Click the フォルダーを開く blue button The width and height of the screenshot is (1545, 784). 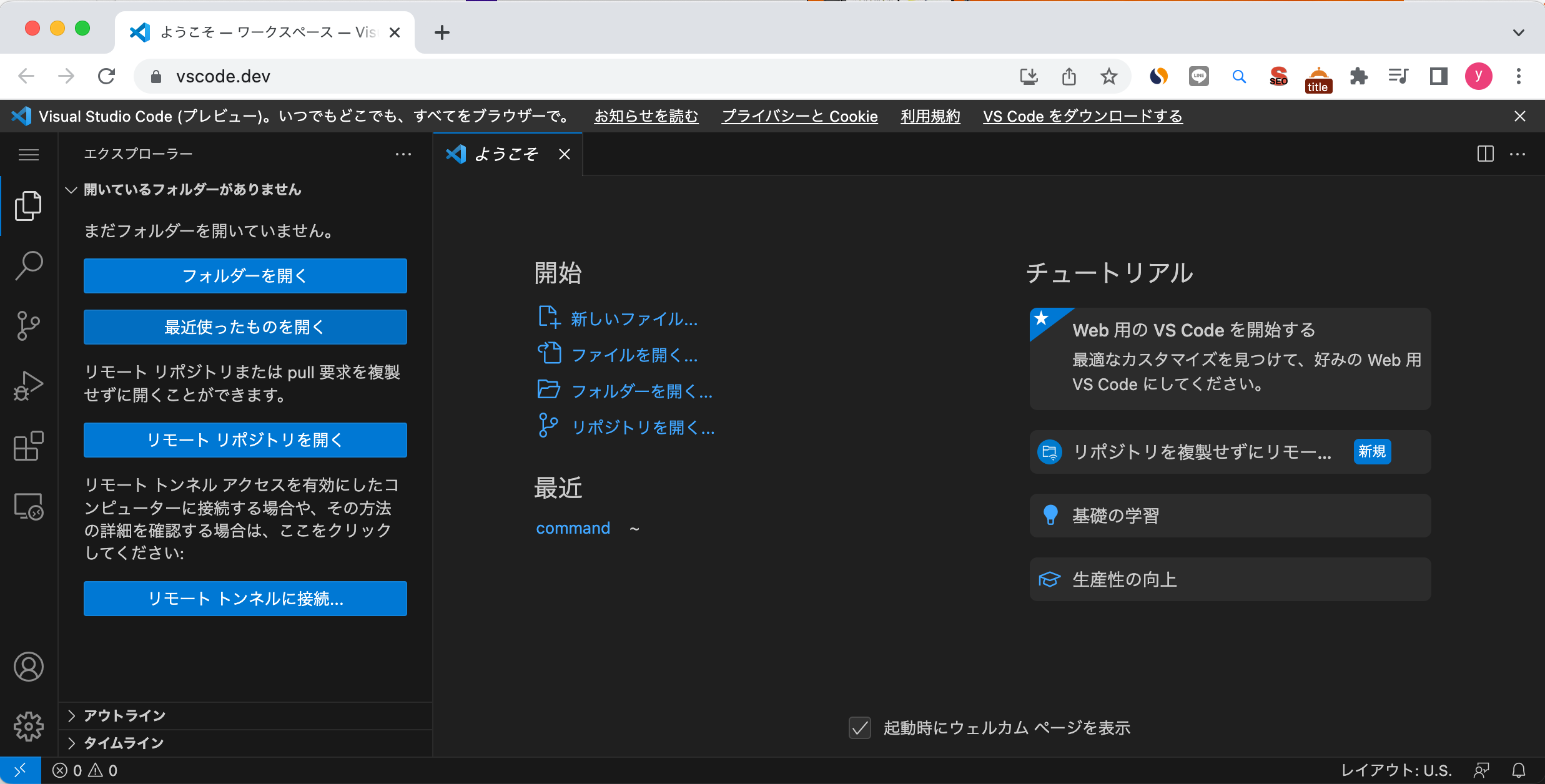[x=245, y=276]
